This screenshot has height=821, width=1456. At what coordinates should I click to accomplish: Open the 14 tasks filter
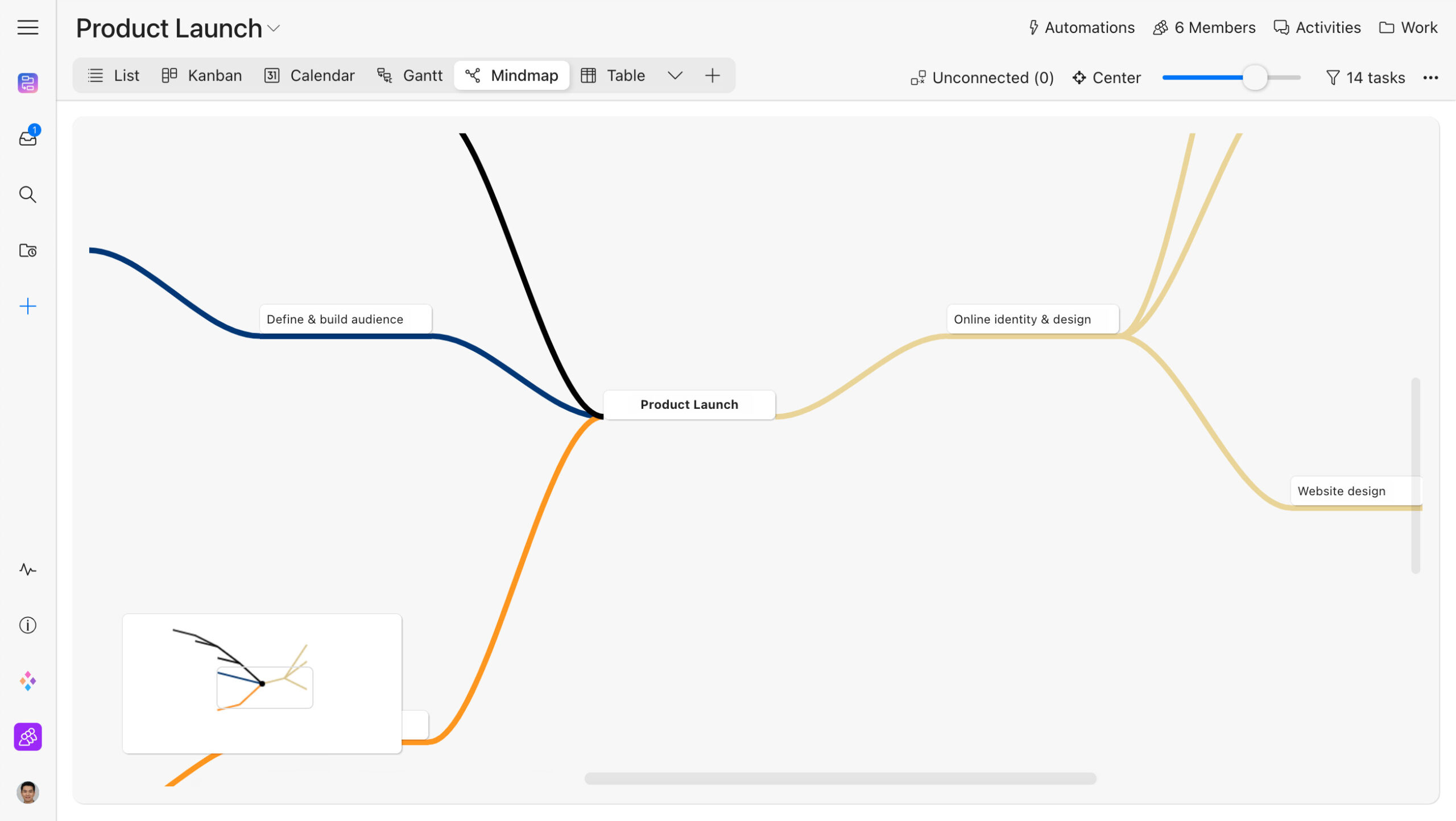pos(1365,78)
